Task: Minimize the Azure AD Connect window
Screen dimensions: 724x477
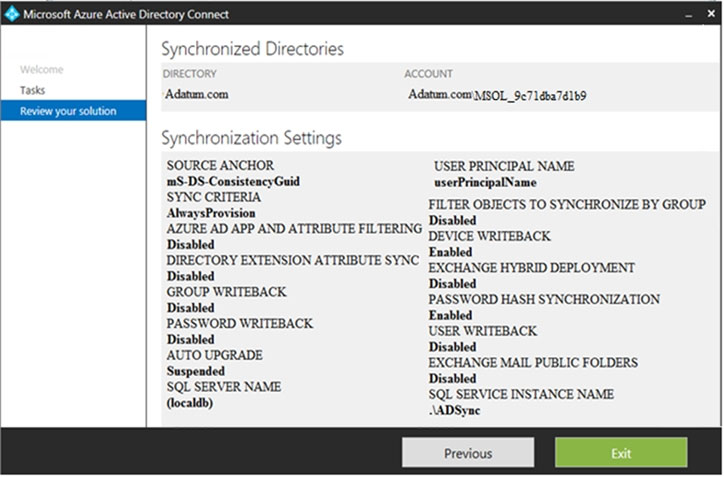Action: coord(688,15)
